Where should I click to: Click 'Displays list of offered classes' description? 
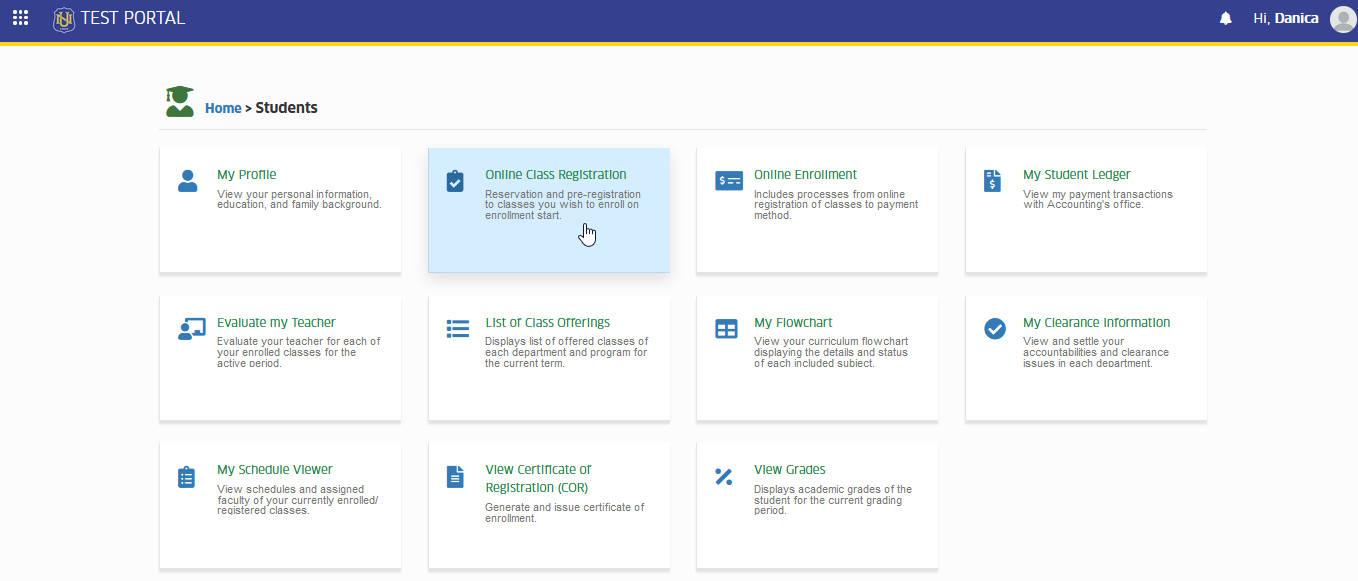(567, 352)
